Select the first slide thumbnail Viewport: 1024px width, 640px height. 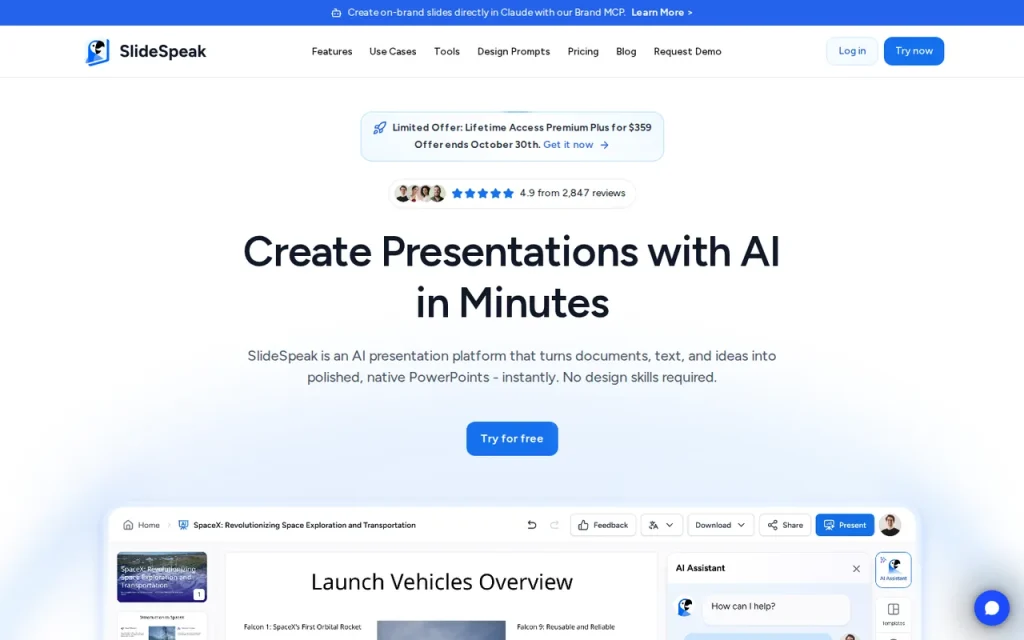coord(162,577)
